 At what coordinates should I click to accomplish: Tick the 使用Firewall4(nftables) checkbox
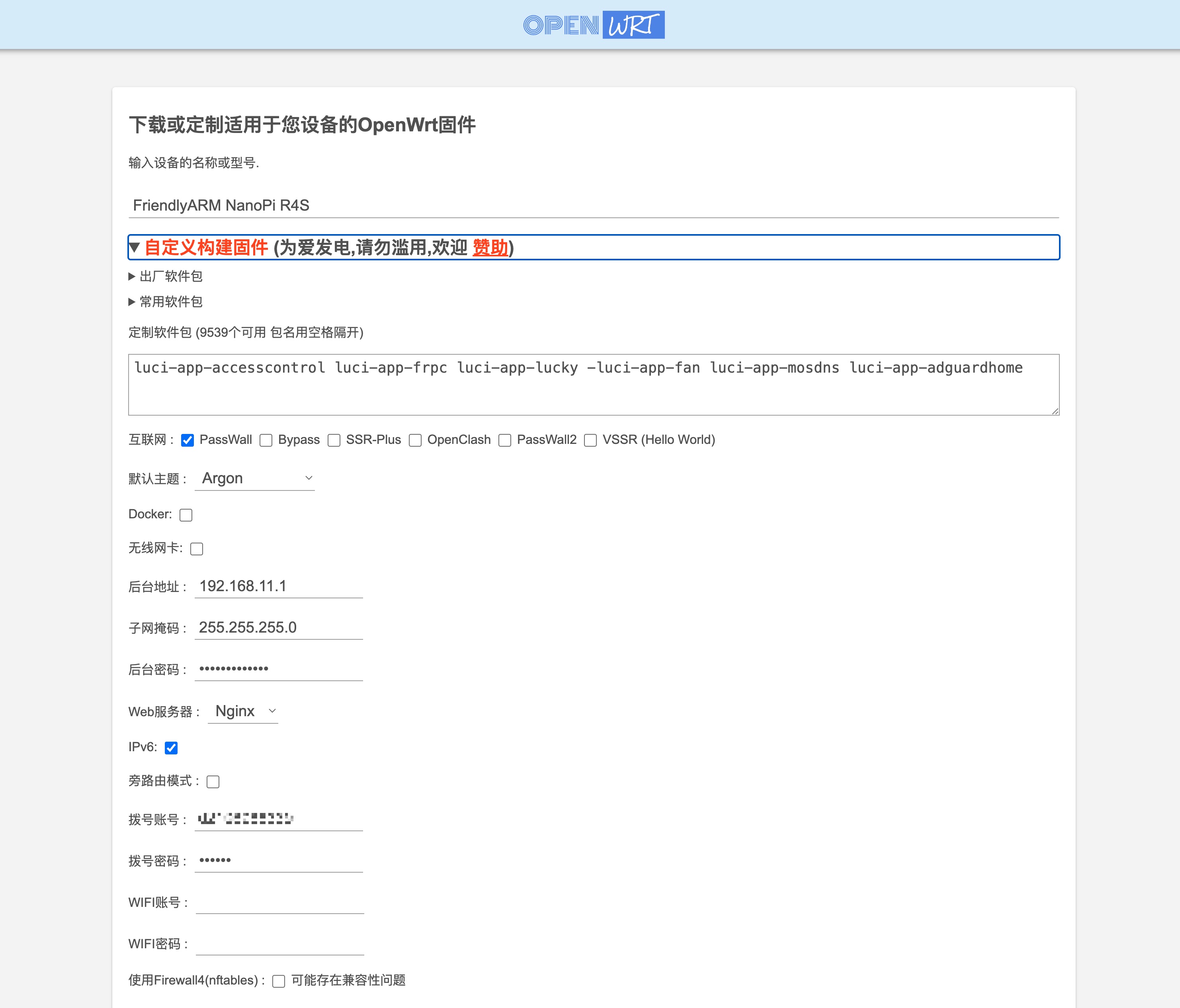(279, 981)
